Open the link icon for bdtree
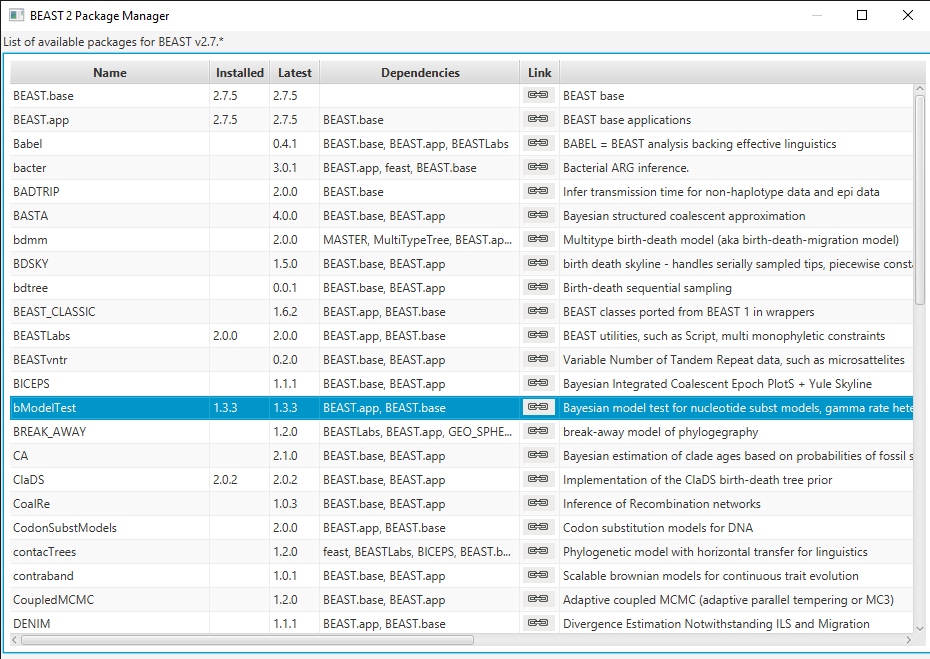The width and height of the screenshot is (930, 659). pyautogui.click(x=538, y=287)
